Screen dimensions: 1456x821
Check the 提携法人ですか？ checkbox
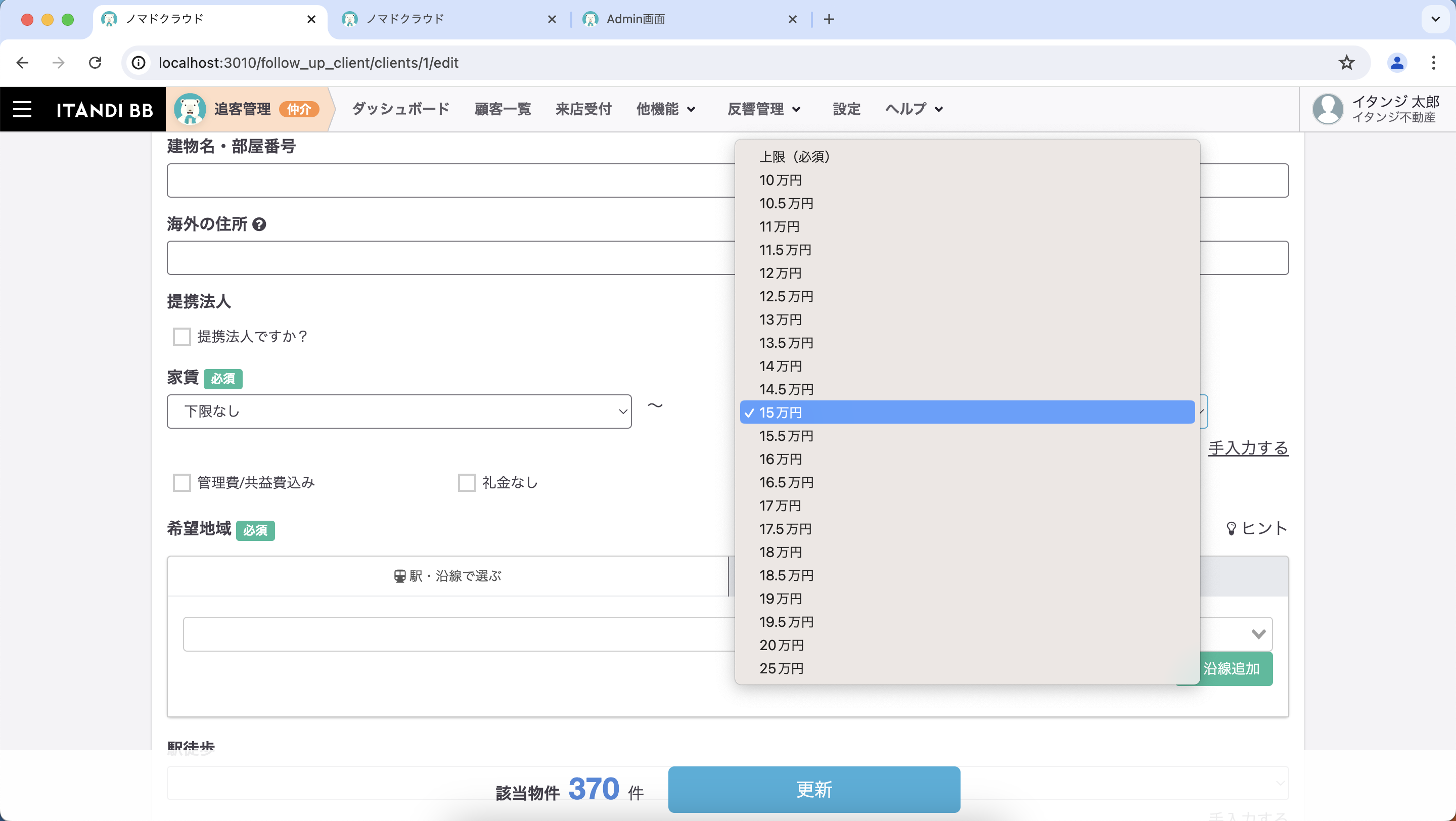(181, 336)
